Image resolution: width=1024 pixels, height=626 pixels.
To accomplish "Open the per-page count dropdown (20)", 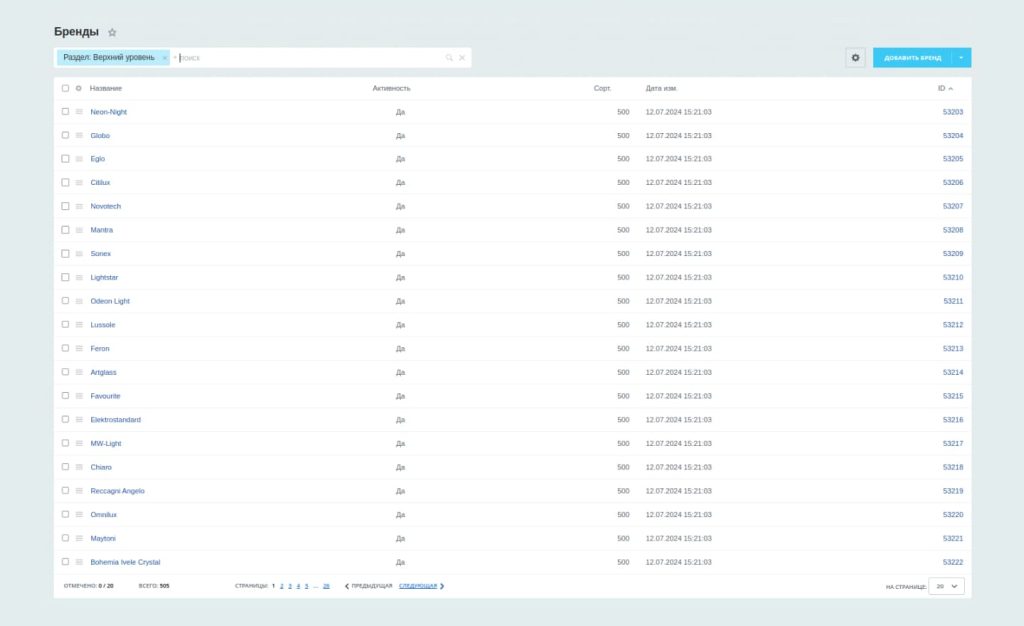I will (x=946, y=586).
